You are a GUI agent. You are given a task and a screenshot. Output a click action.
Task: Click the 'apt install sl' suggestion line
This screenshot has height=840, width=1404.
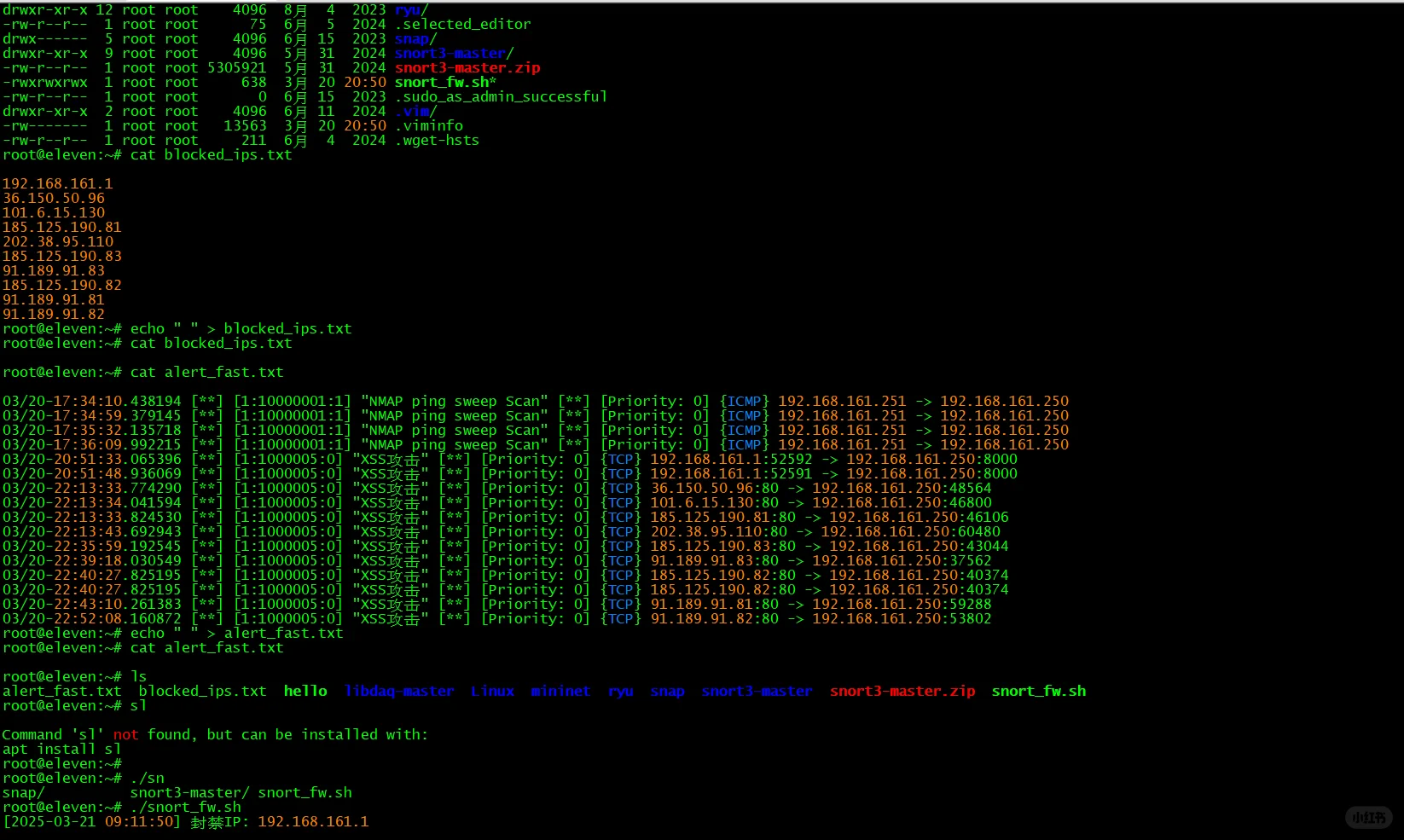point(61,749)
